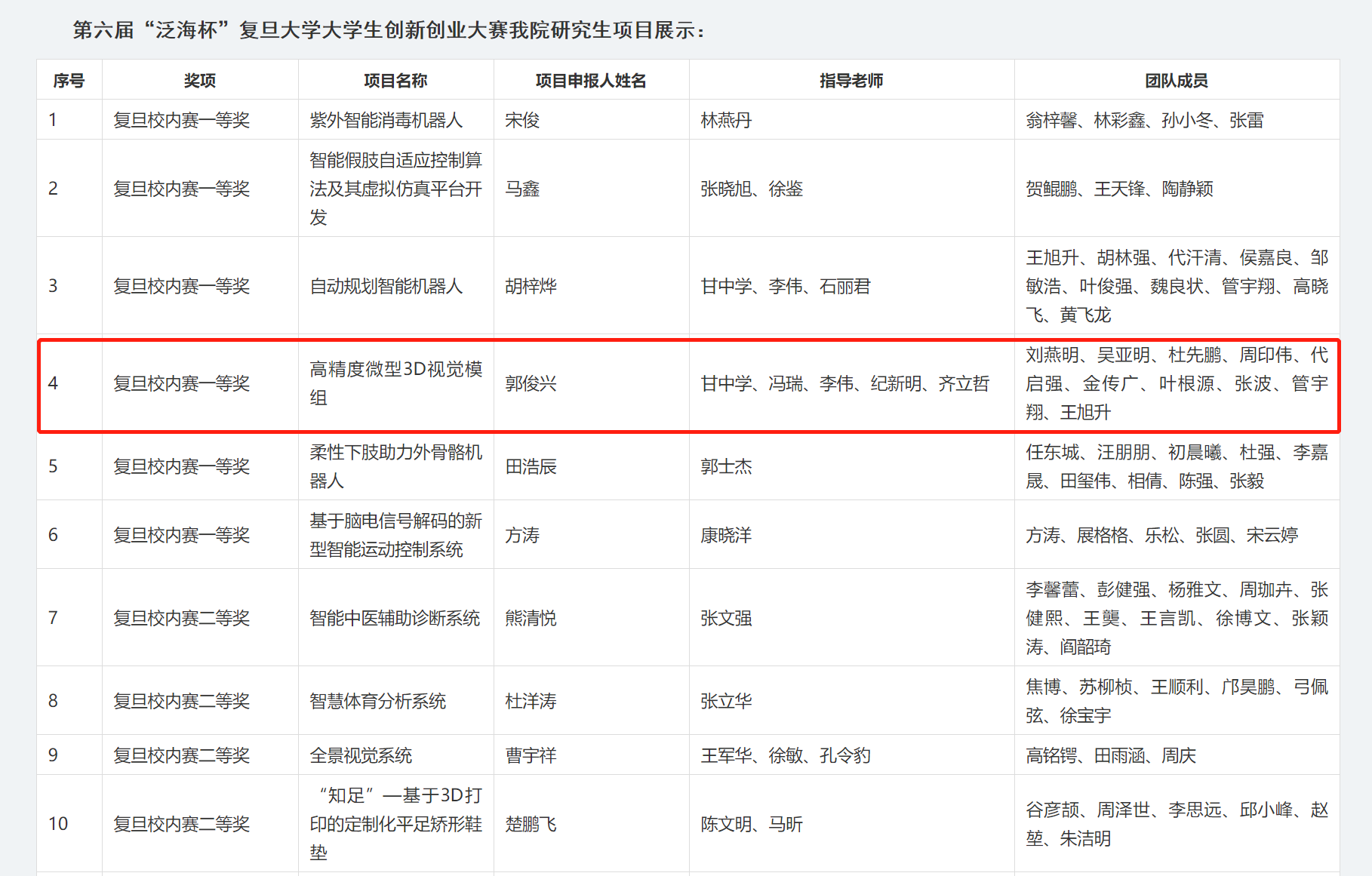
Task: Click applicant name 郭俊兴
Action: click(x=531, y=383)
